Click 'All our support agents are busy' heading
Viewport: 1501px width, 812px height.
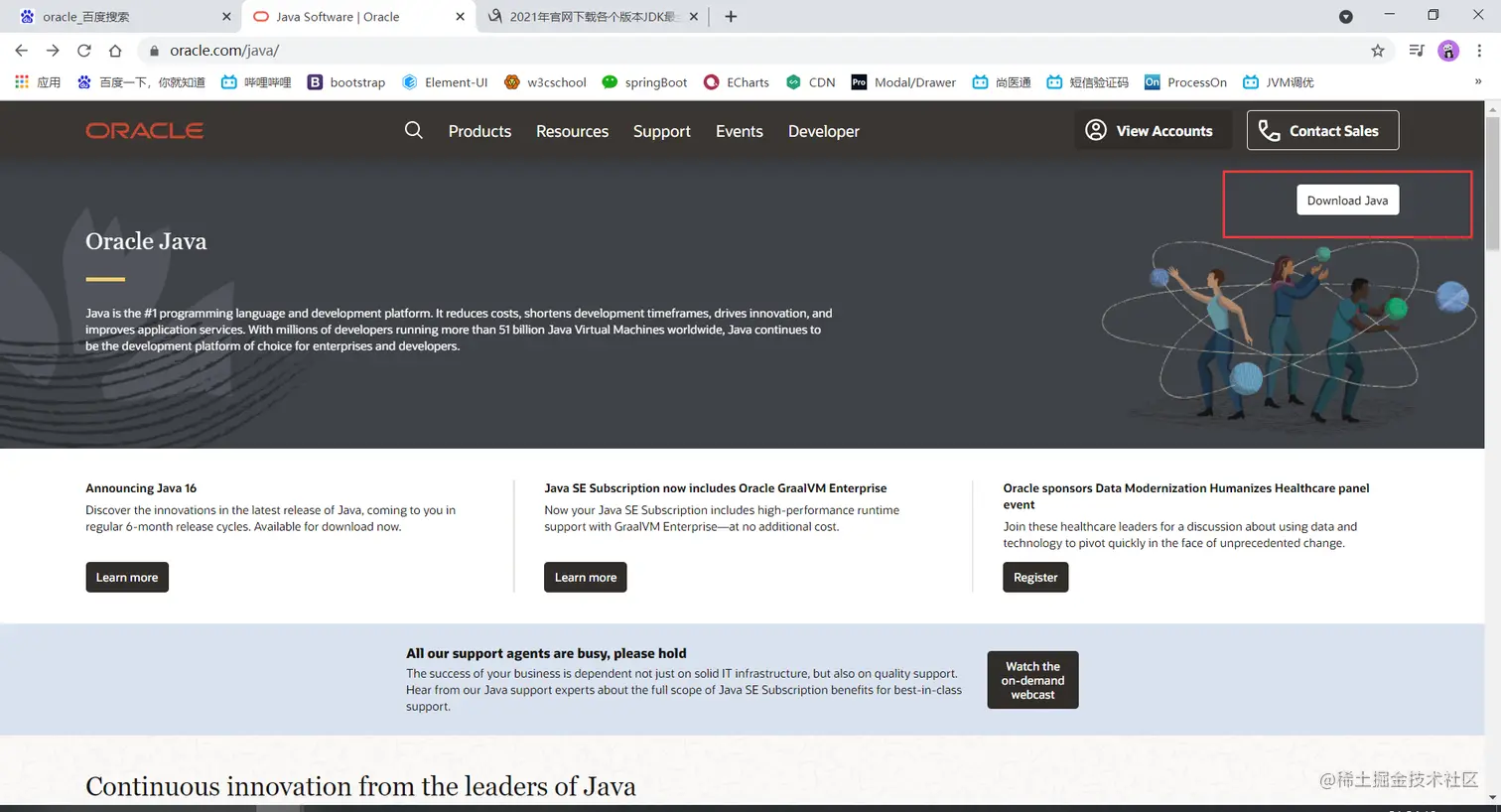click(546, 653)
